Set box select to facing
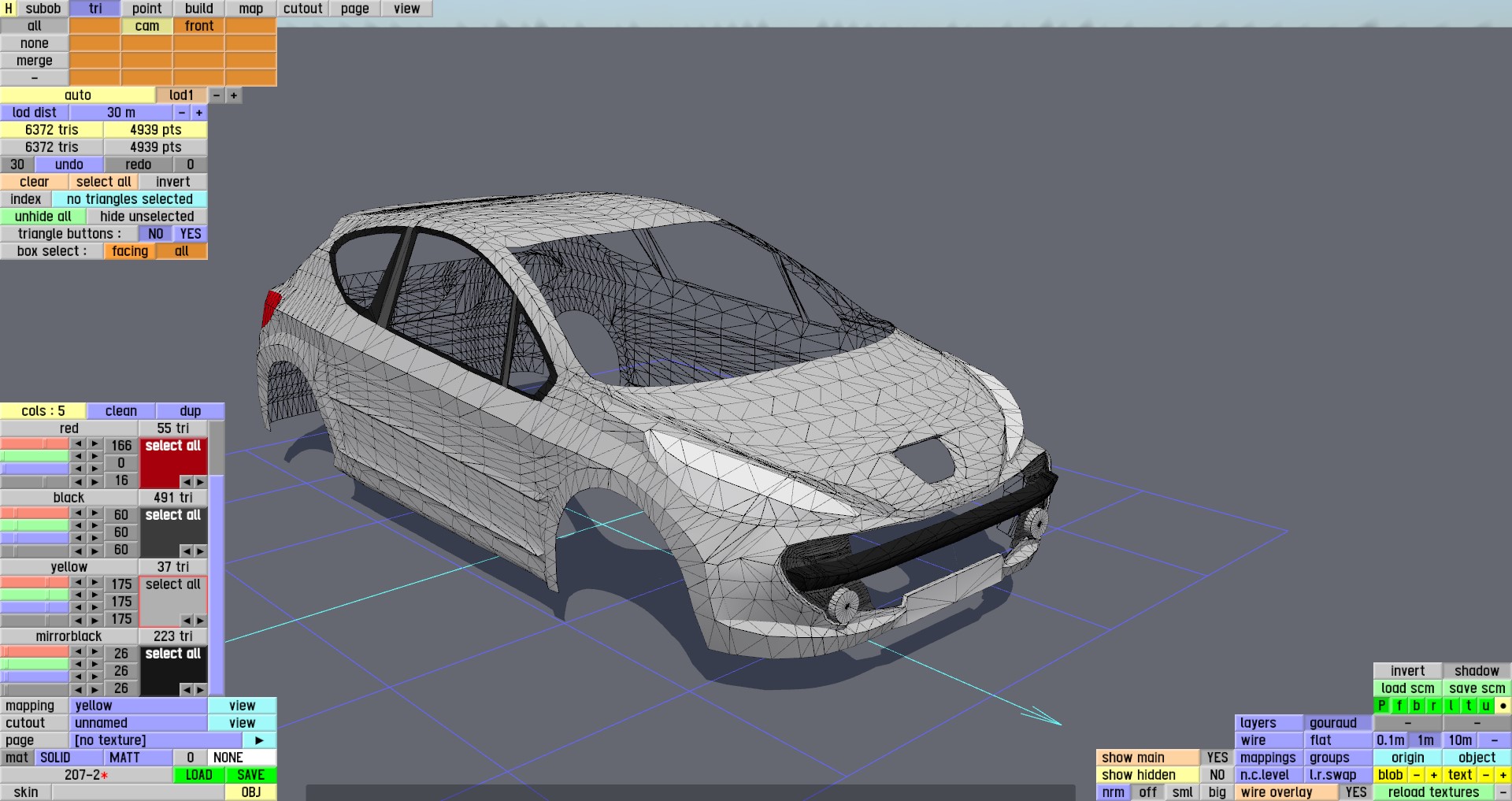This screenshot has height=801, width=1512. (x=130, y=251)
